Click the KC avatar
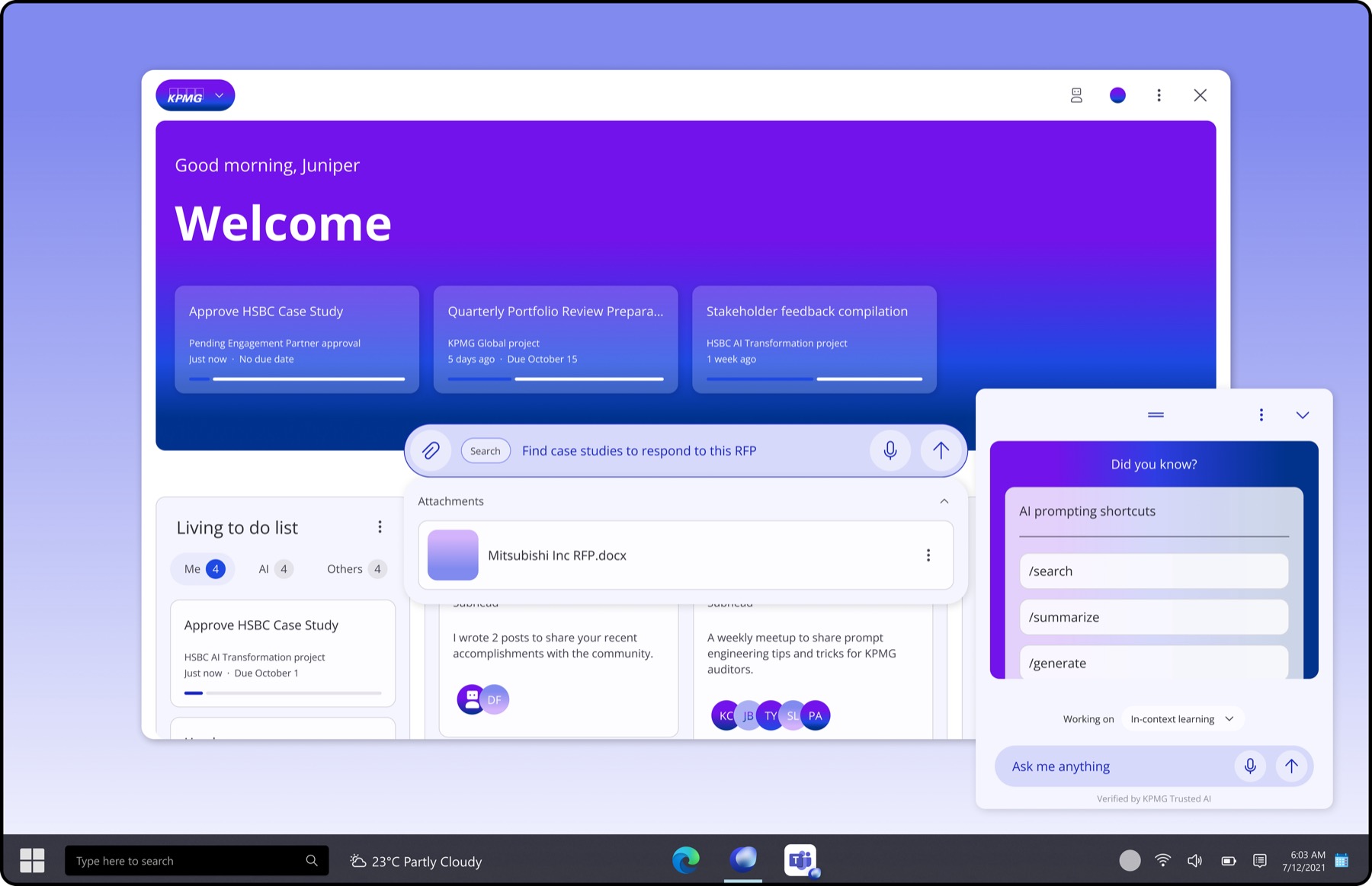Viewport: 1372px width, 886px height. pyautogui.click(x=724, y=715)
